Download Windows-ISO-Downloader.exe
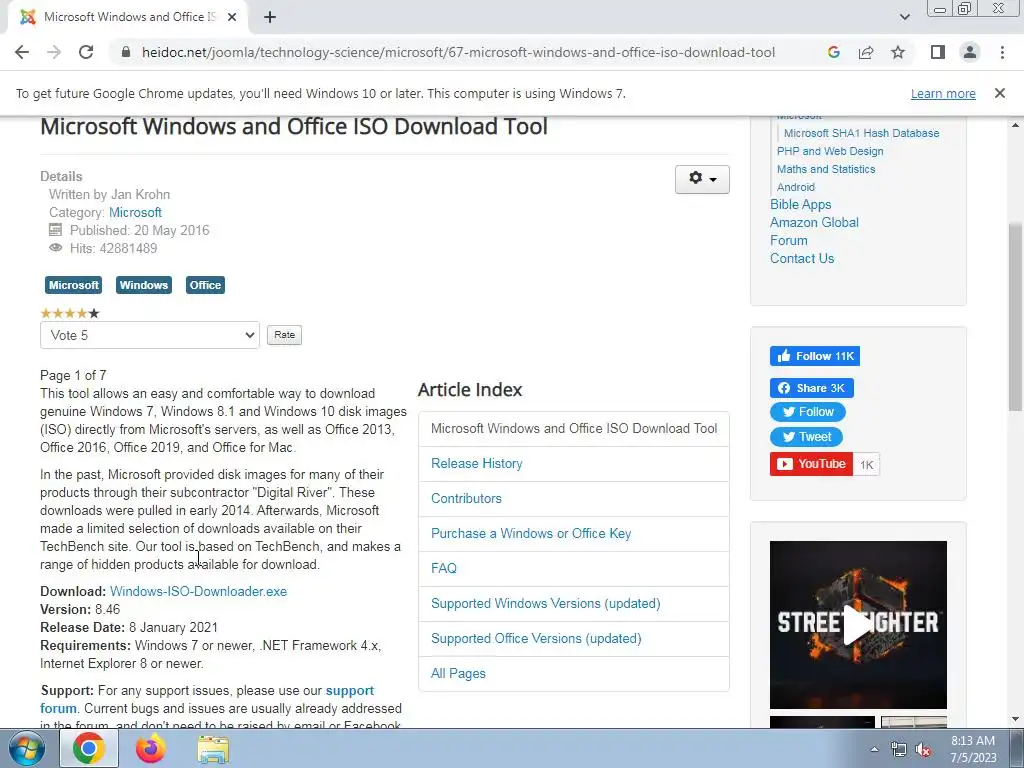Viewport: 1024px width, 768px height. 199,591
